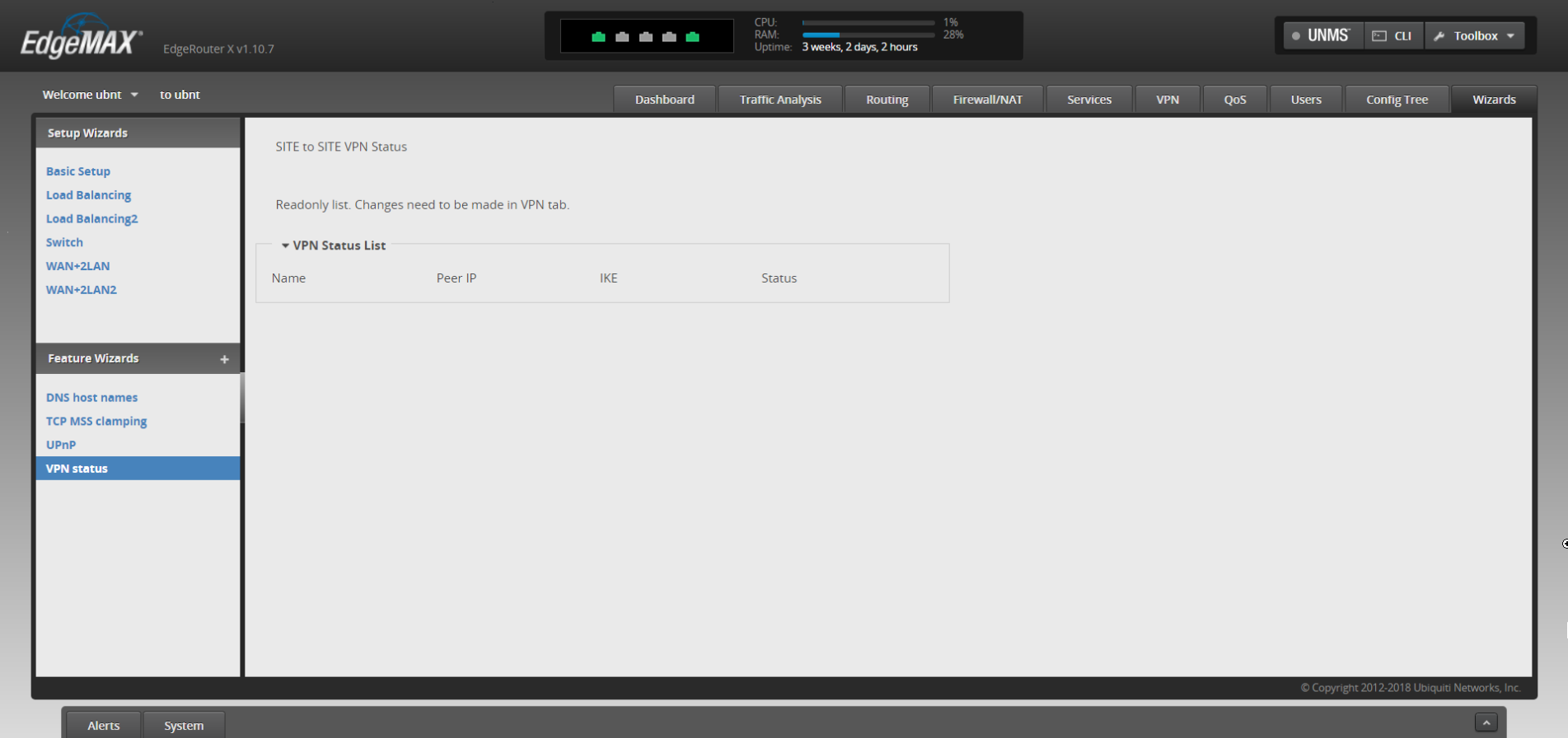Open the Toolbox dropdown
This screenshot has height=738, width=1568.
(1475, 35)
